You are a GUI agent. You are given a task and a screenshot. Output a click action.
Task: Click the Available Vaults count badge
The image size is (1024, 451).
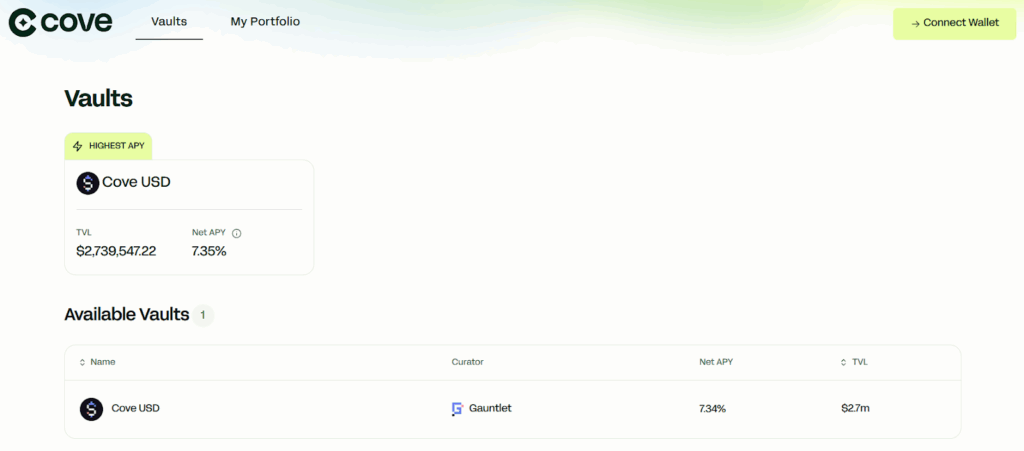[x=203, y=315]
